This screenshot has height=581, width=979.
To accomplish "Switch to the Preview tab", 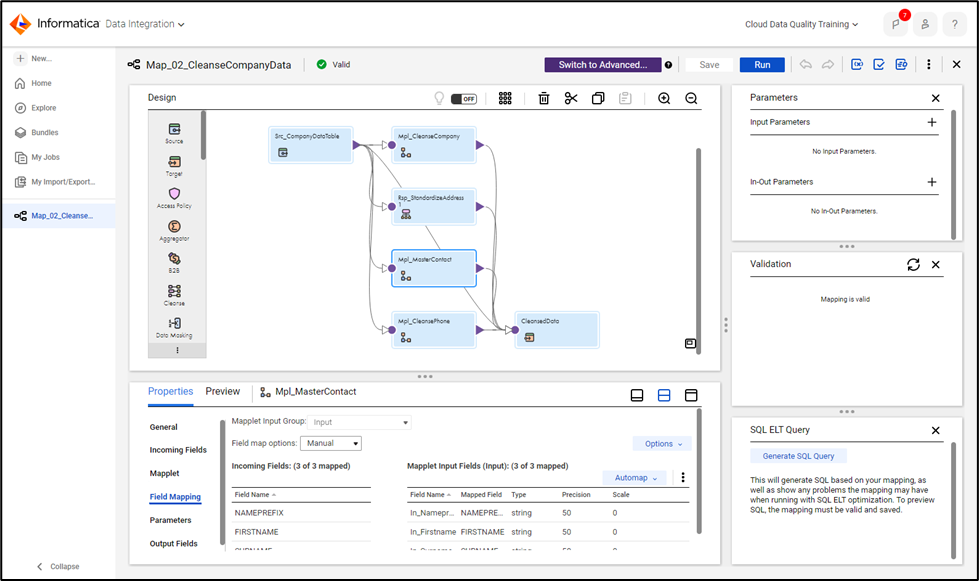I will coord(222,391).
